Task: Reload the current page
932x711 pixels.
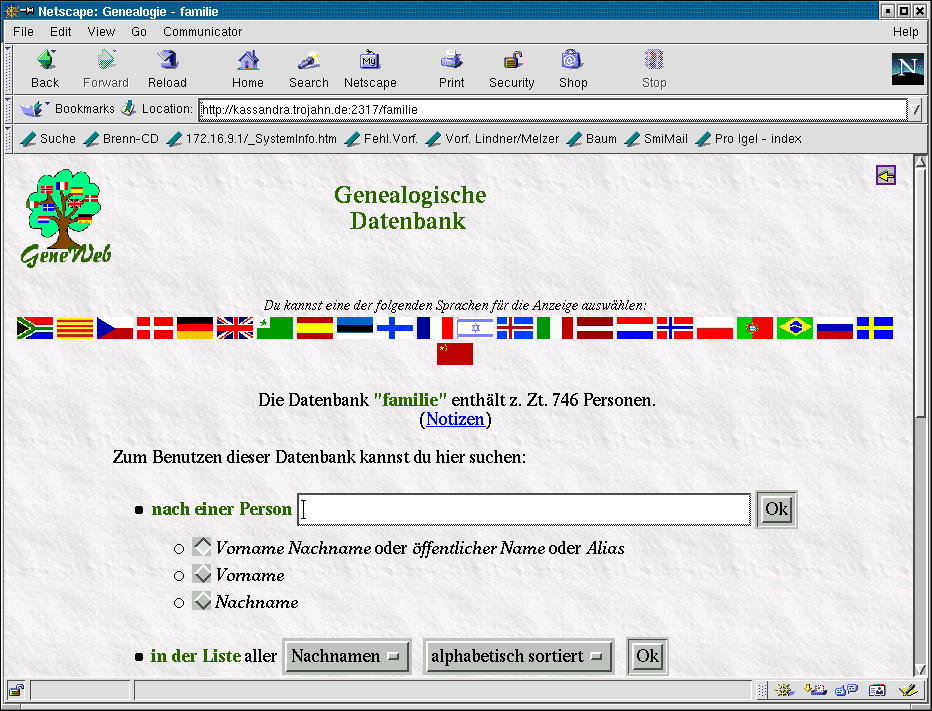Action: tap(168, 60)
